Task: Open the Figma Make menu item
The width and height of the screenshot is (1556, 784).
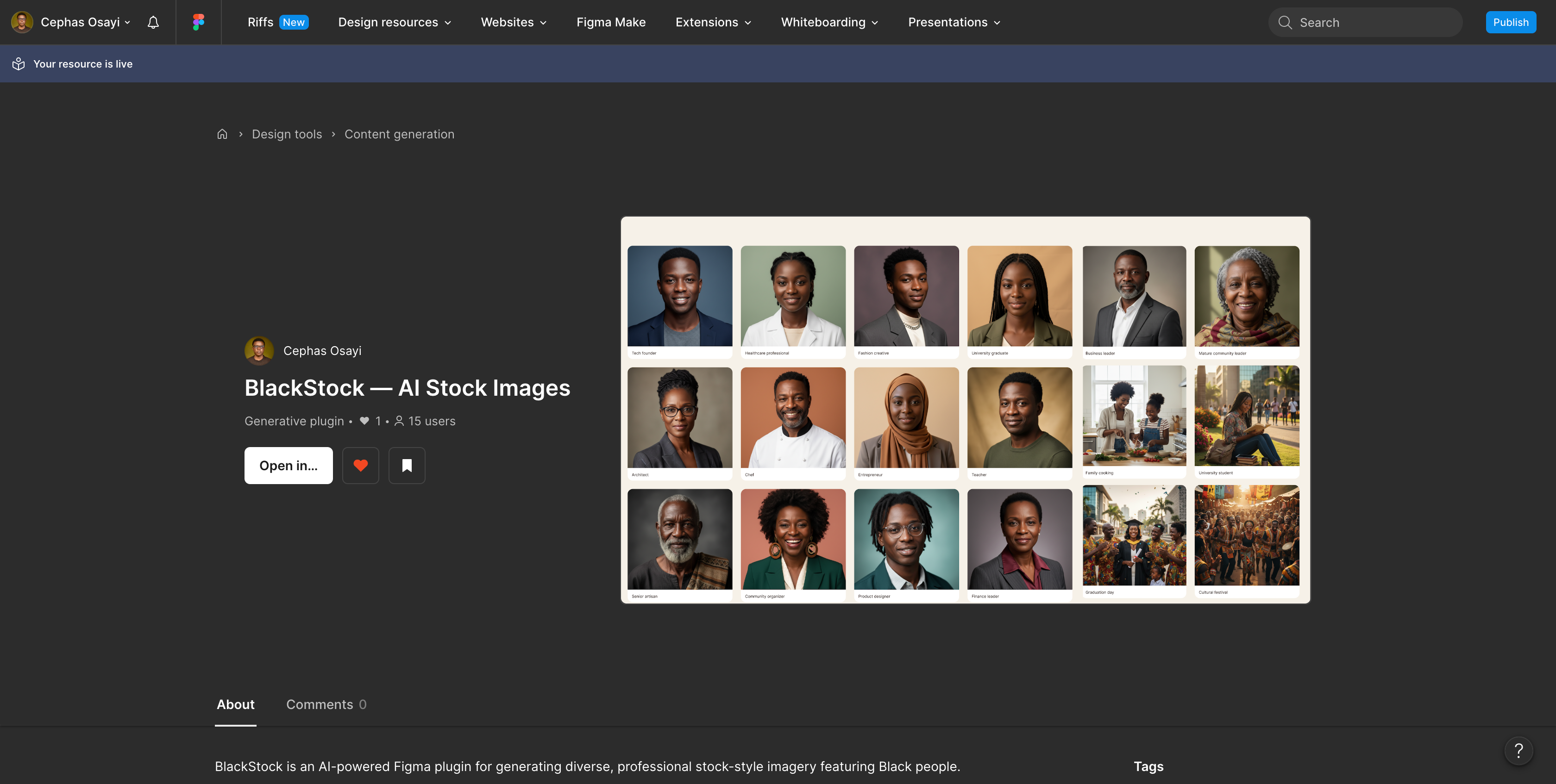Action: (x=611, y=22)
